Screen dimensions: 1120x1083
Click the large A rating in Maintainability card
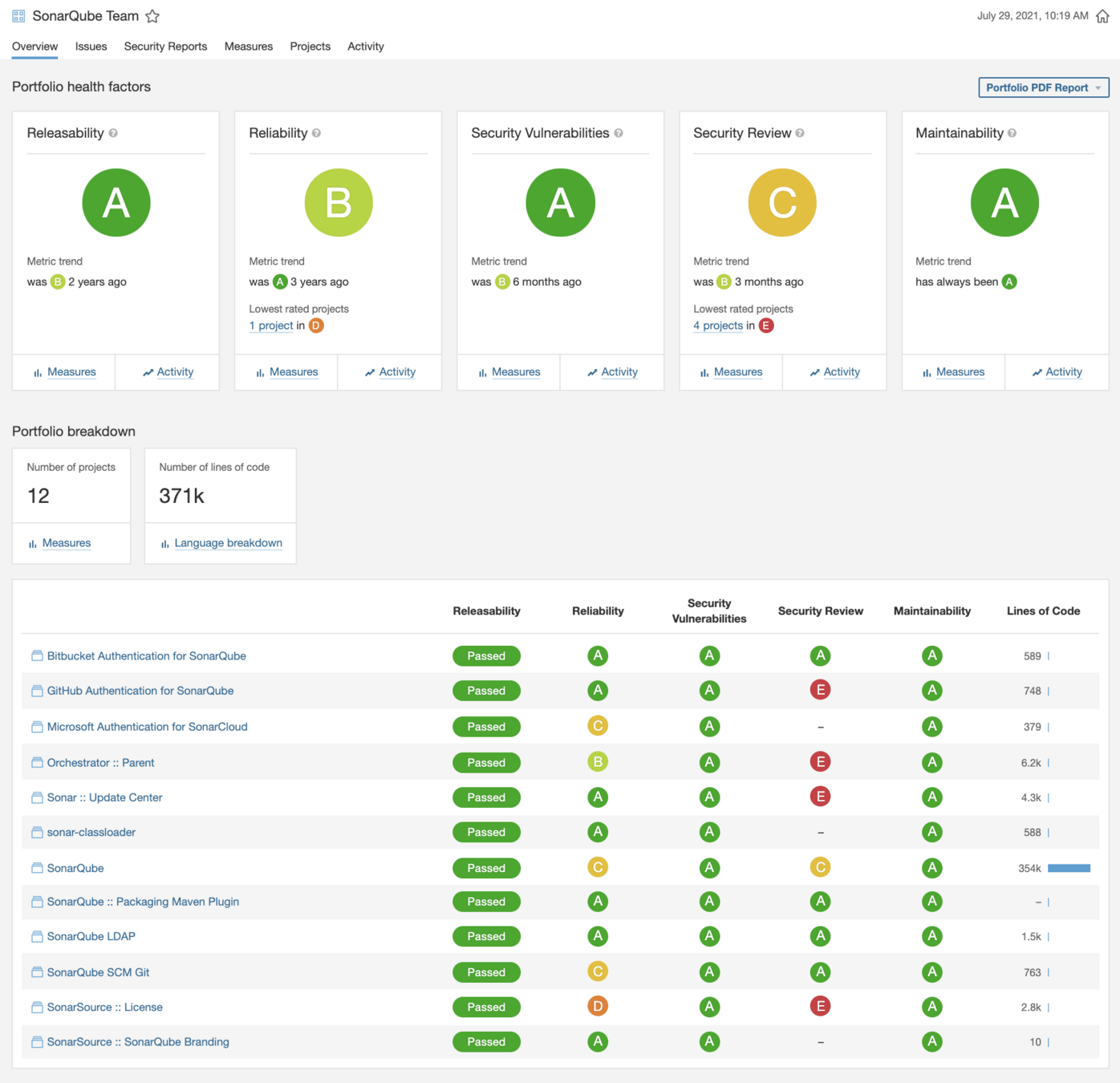tap(1004, 202)
